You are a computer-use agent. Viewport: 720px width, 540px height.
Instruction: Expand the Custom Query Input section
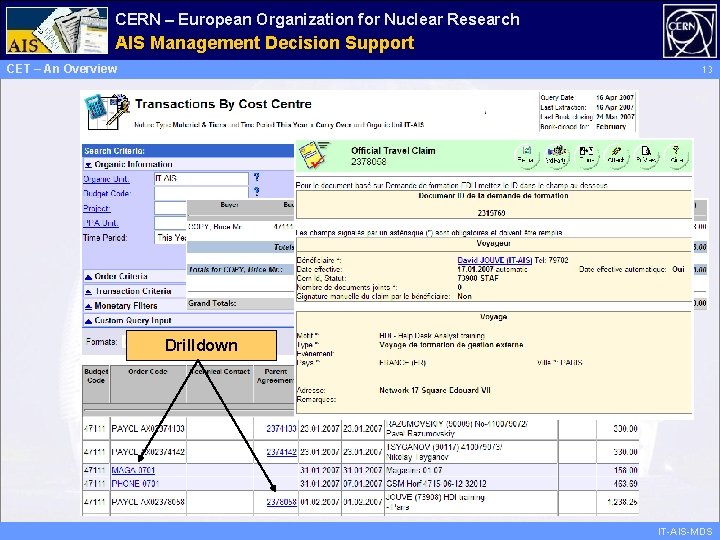point(89,321)
